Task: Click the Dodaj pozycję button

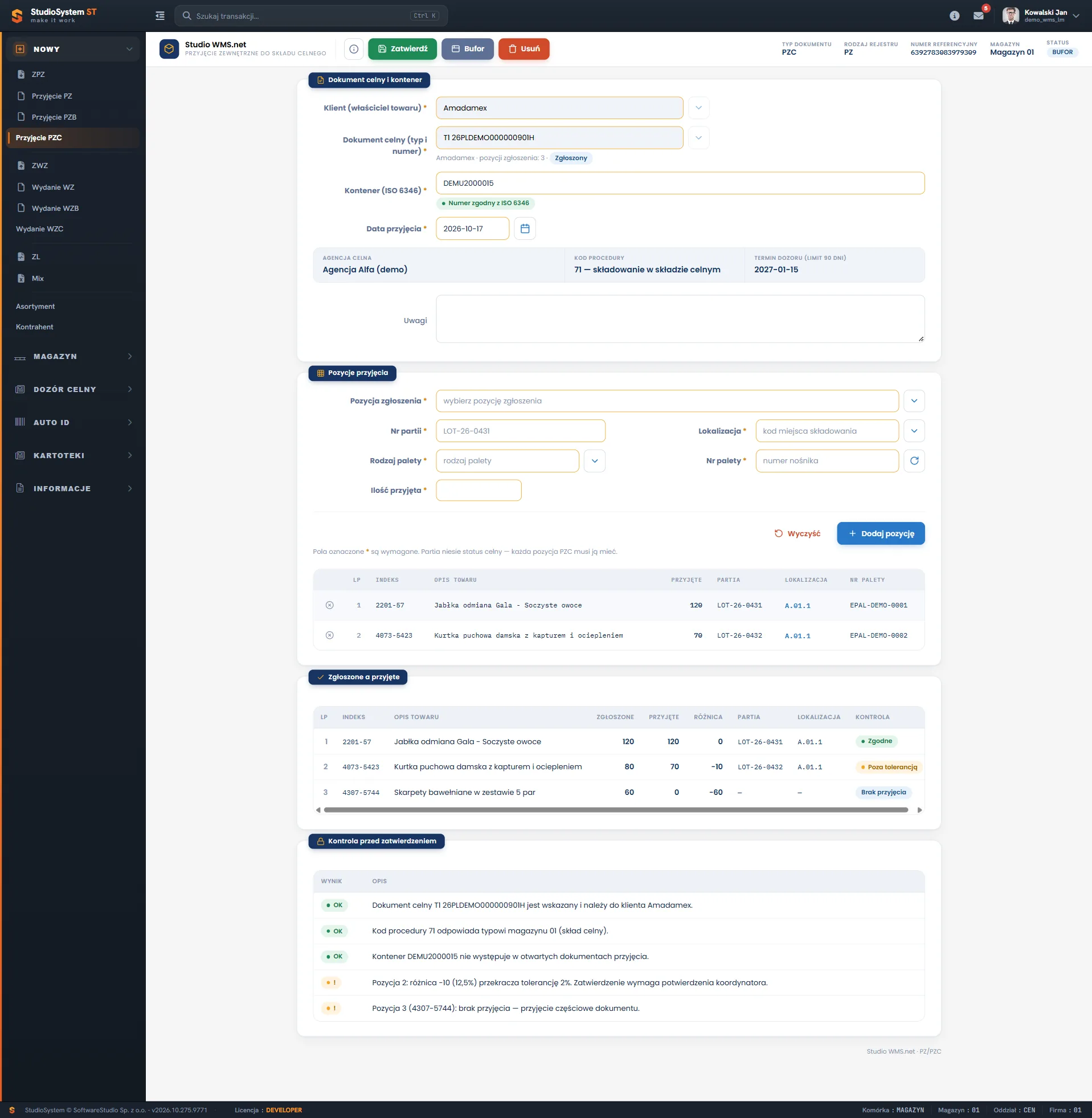Action: click(x=880, y=533)
